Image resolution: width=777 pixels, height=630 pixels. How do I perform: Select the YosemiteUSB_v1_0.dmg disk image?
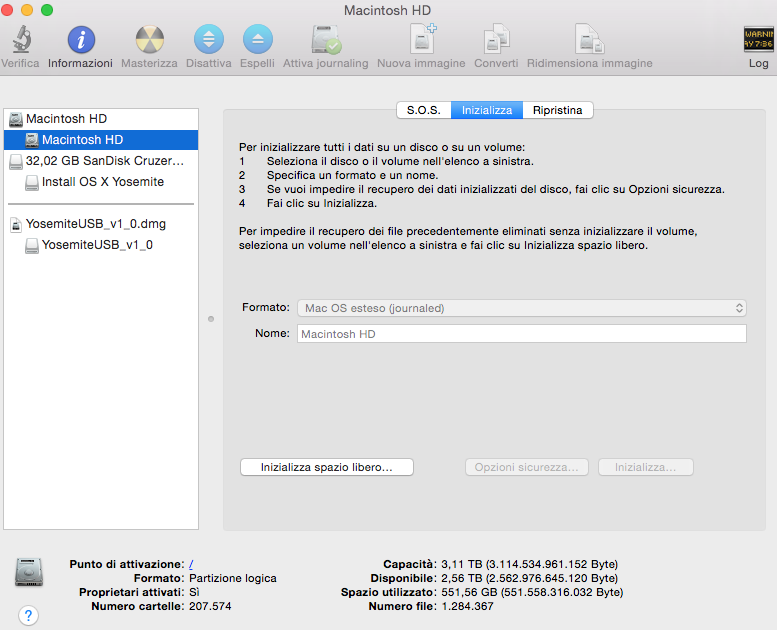pos(101,224)
